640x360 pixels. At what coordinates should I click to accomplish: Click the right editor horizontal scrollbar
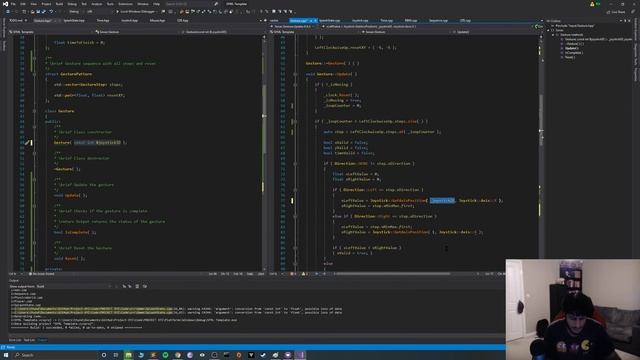[394, 274]
